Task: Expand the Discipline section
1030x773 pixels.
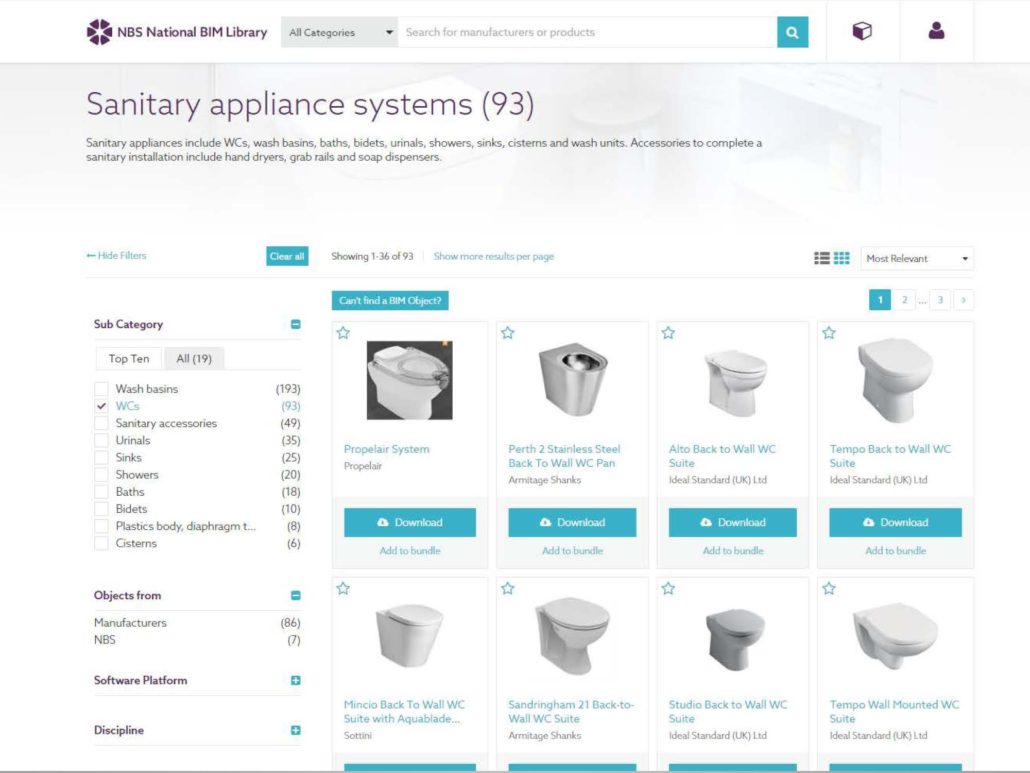Action: [x=296, y=730]
